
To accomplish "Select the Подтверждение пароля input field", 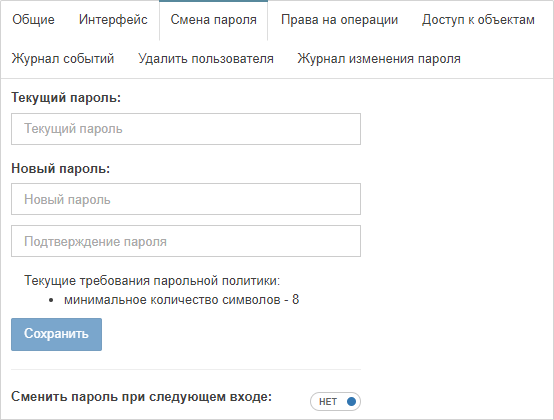I will tap(186, 241).
